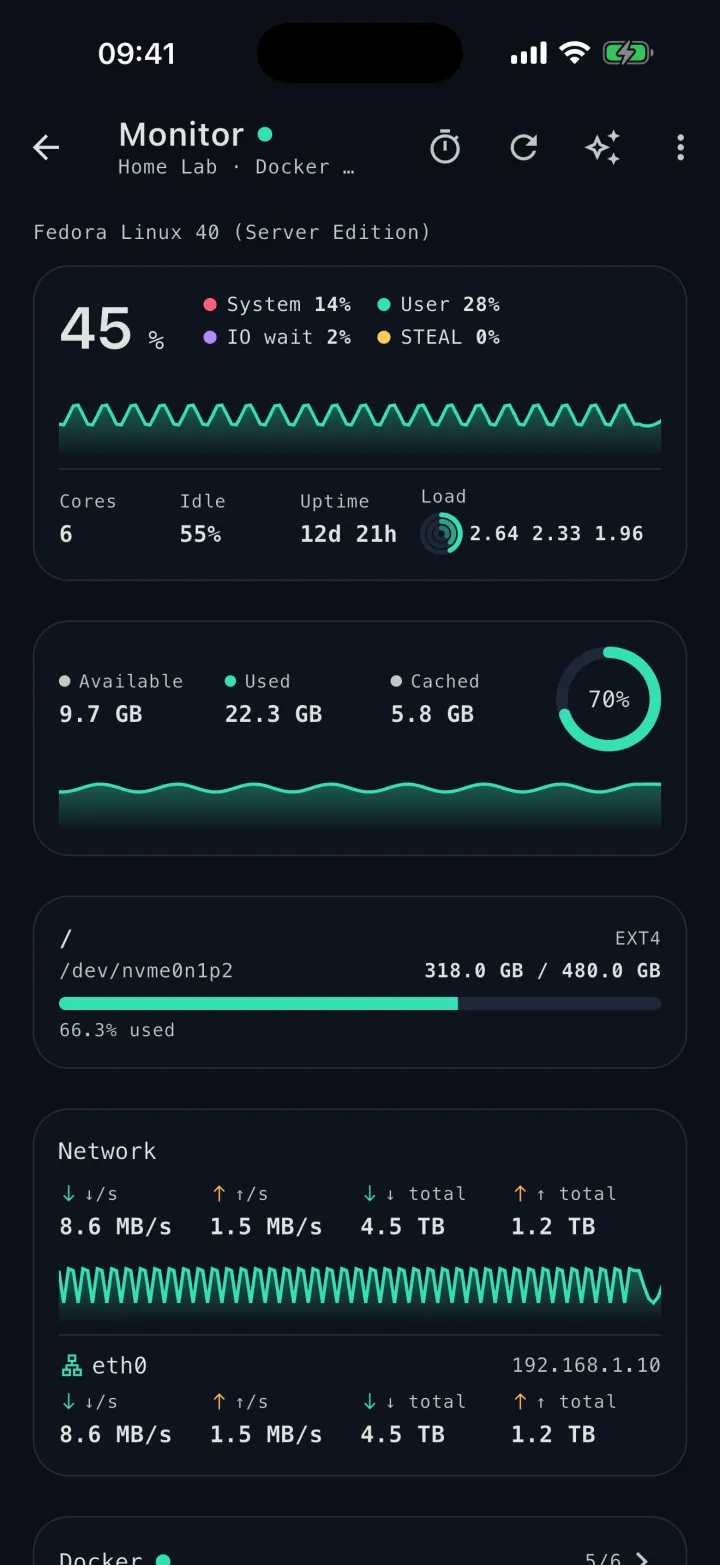Tap the Available 9.7 GB value

click(x=100, y=714)
